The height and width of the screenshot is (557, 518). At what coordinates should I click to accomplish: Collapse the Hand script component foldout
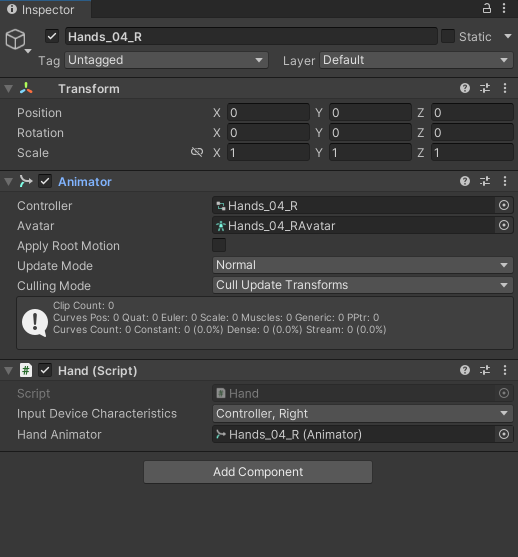(9, 371)
